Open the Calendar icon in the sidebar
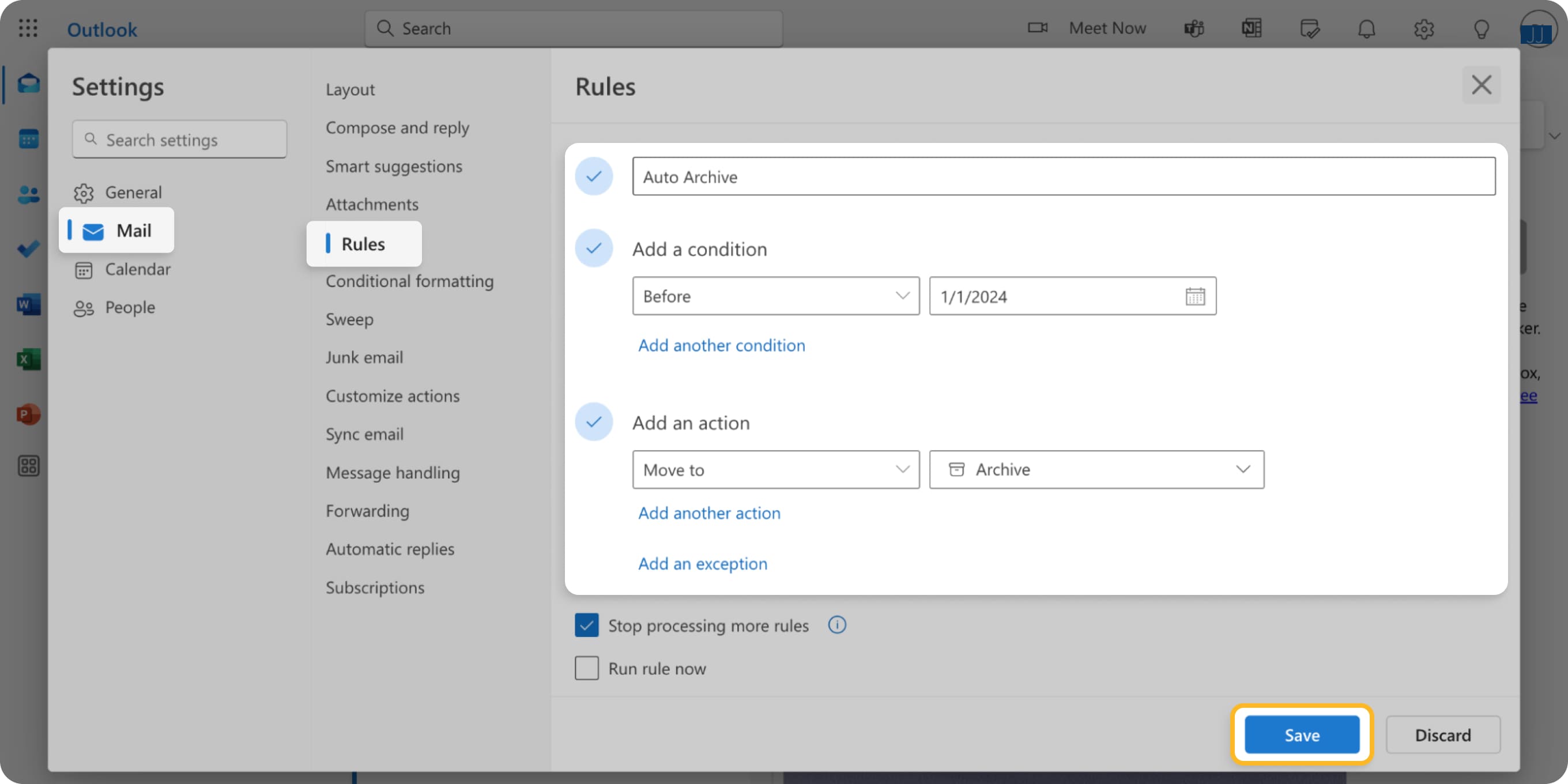 [28, 138]
